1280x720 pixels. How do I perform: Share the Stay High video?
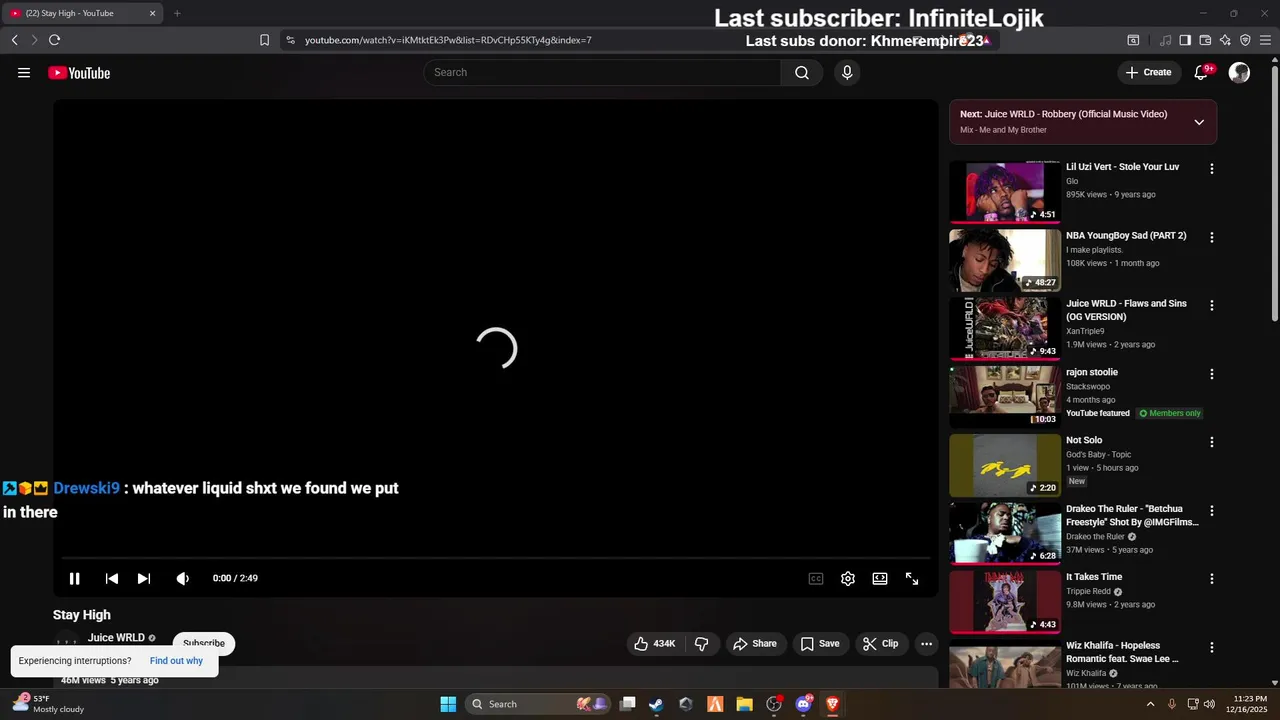[x=755, y=644]
